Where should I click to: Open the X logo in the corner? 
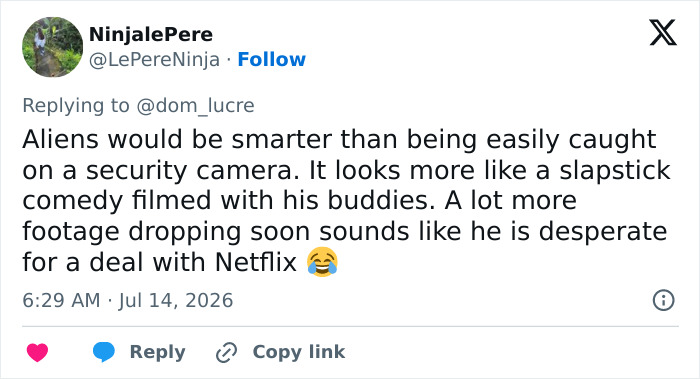tap(663, 33)
